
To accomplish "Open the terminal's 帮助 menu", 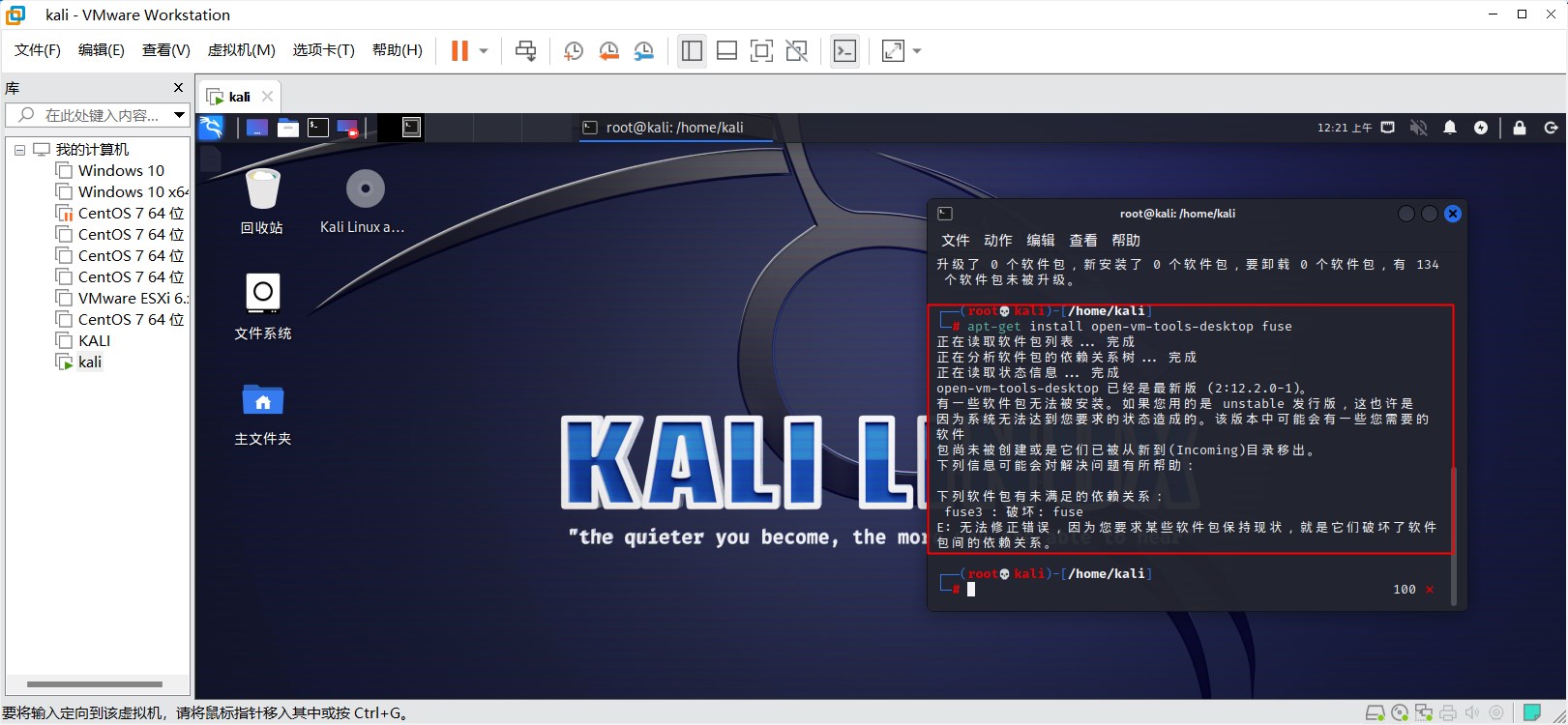I will (1126, 241).
